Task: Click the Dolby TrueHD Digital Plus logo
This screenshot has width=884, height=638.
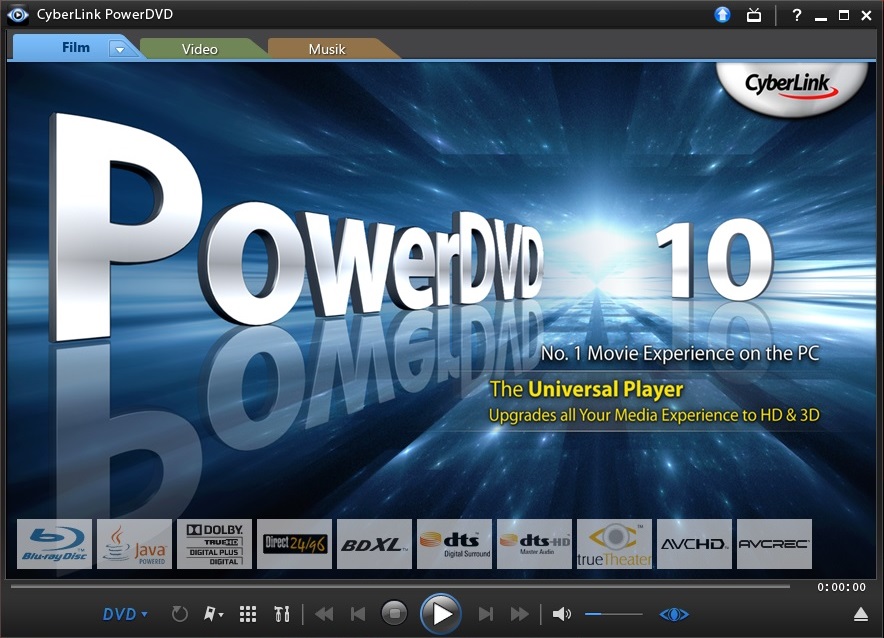Action: click(x=214, y=544)
